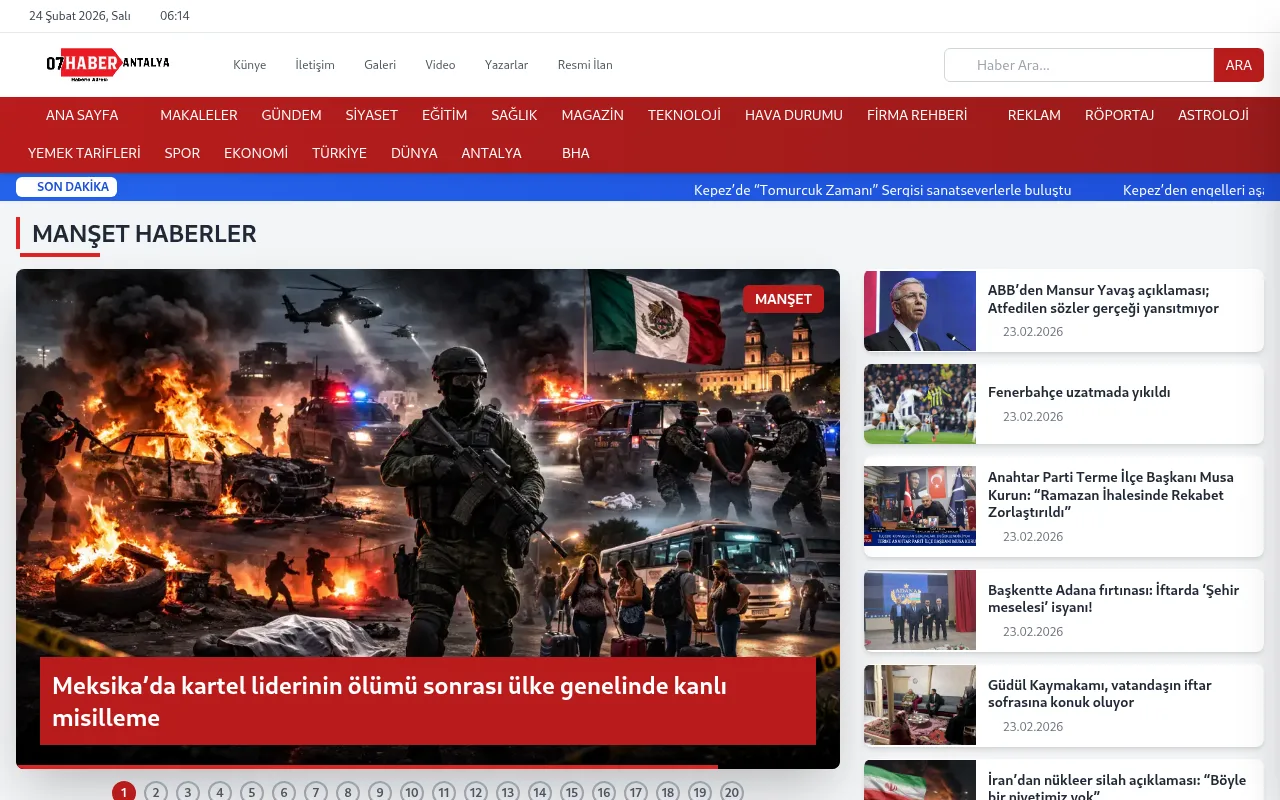1280x800 pixels.
Task: Open the Kepez Tomurcuk Zamanı ticker headline
Action: tap(883, 190)
